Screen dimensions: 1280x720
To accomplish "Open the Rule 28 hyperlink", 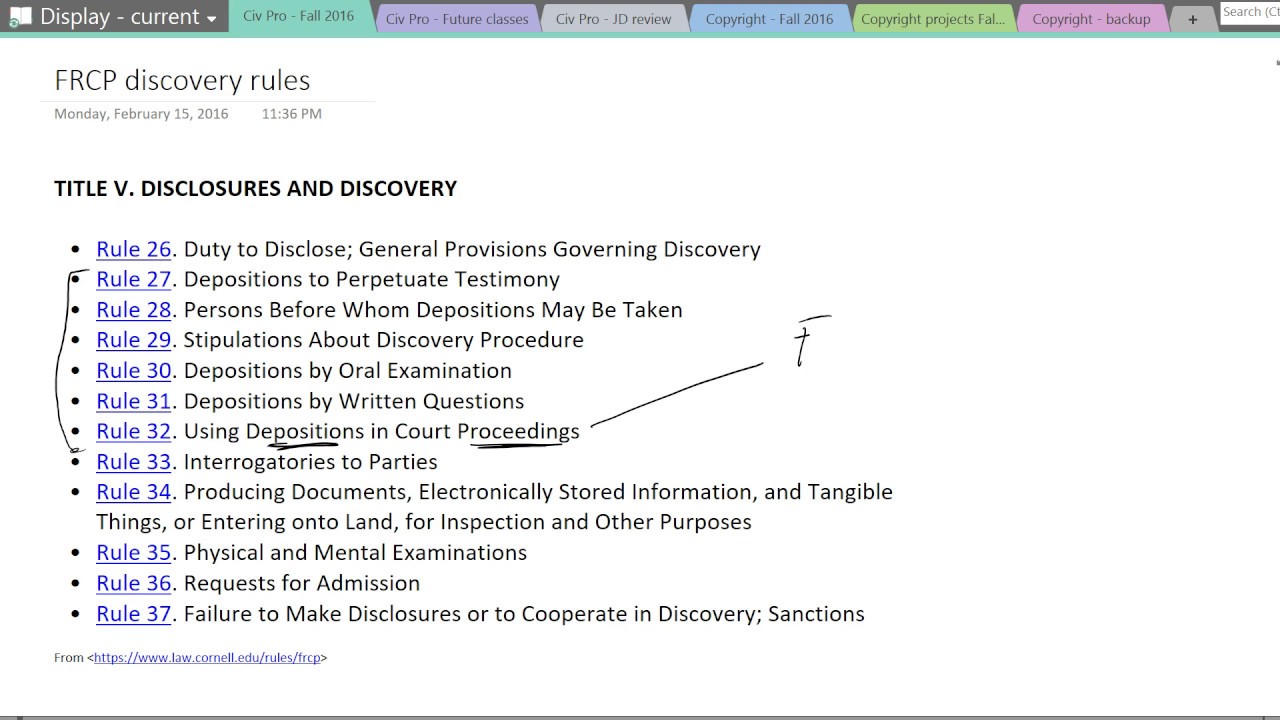I will tap(134, 310).
